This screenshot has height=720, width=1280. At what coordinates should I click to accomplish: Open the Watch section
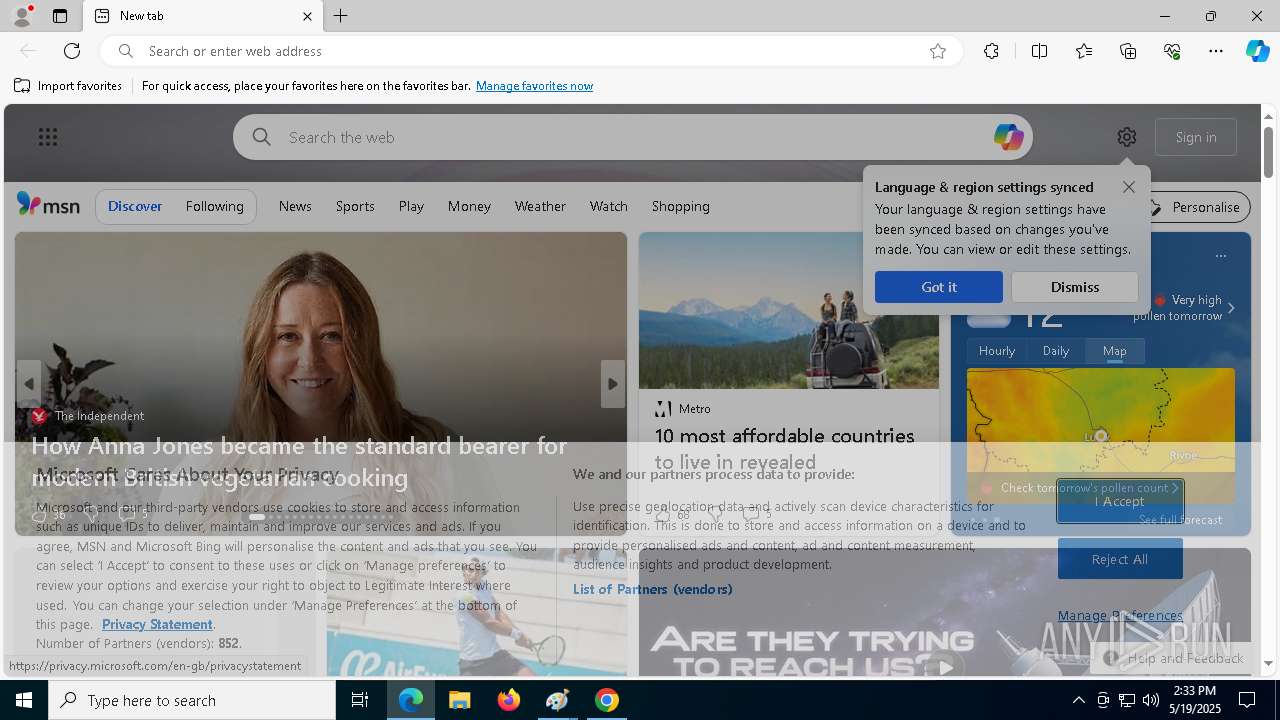[x=609, y=206]
